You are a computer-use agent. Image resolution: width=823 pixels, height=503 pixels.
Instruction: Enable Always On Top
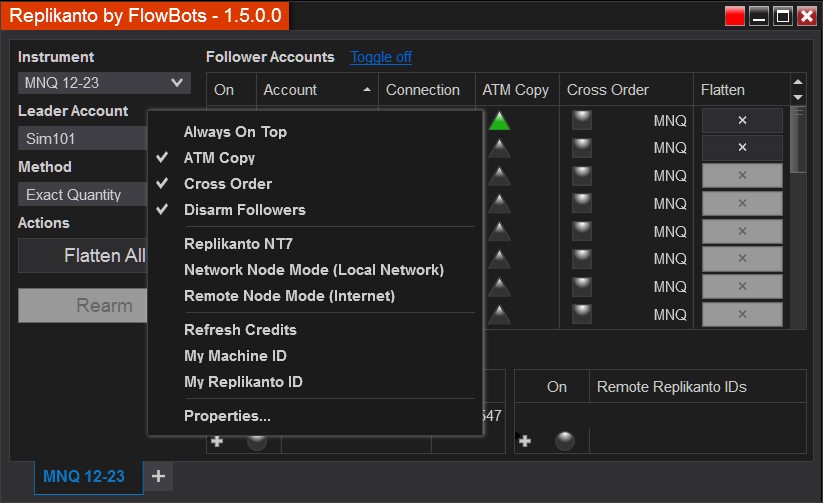pos(235,132)
